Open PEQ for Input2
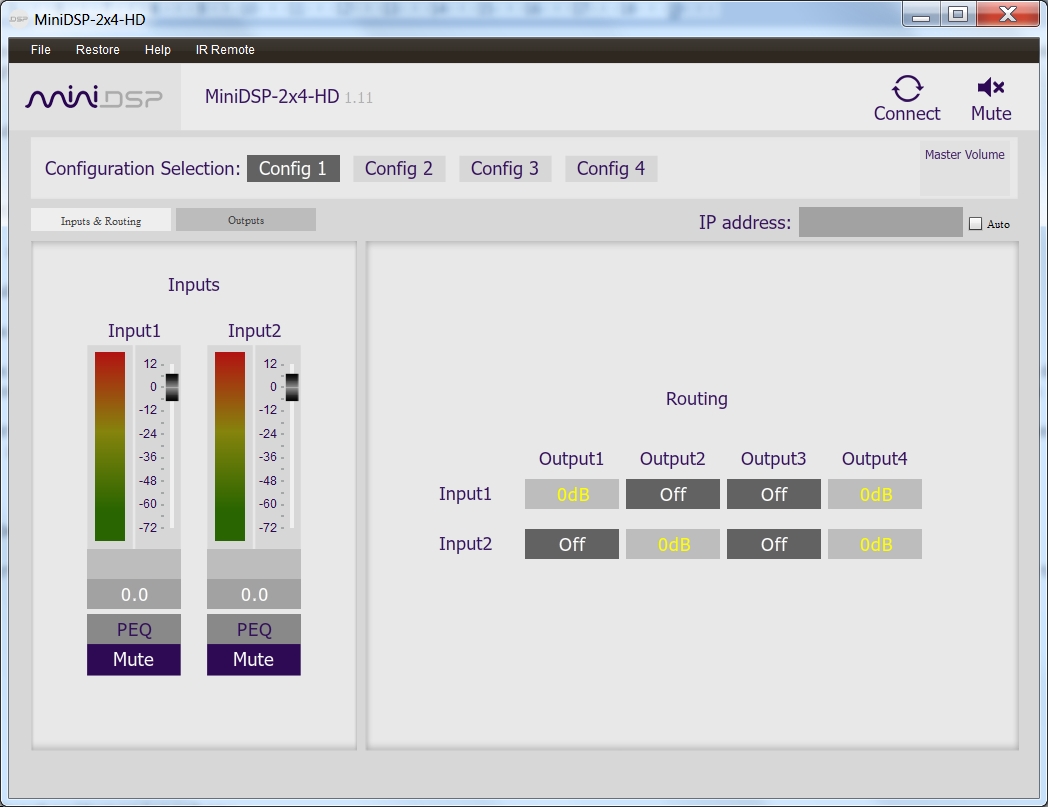The width and height of the screenshot is (1048, 807). click(x=254, y=629)
